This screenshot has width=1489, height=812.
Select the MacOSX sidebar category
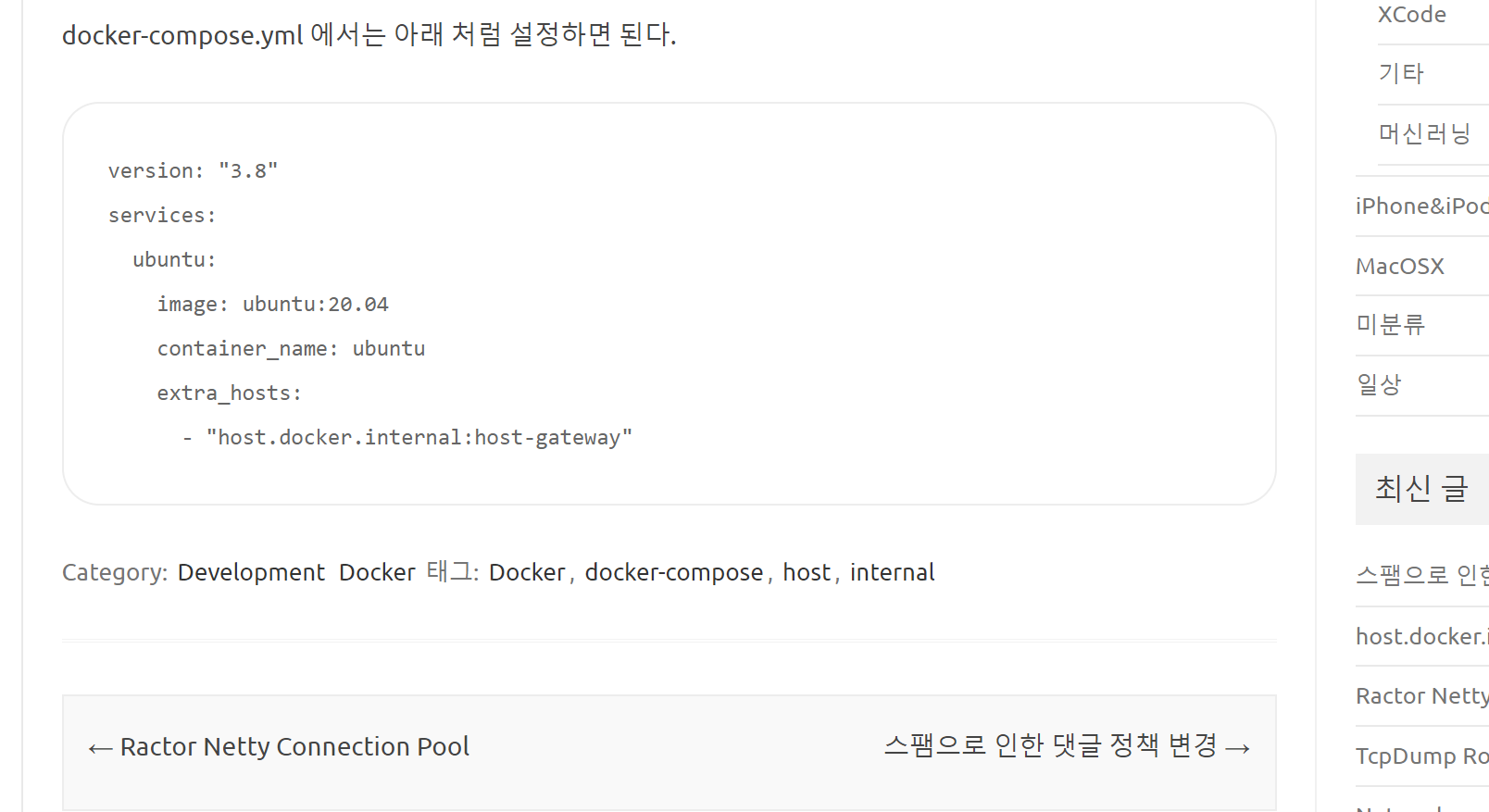1399,267
